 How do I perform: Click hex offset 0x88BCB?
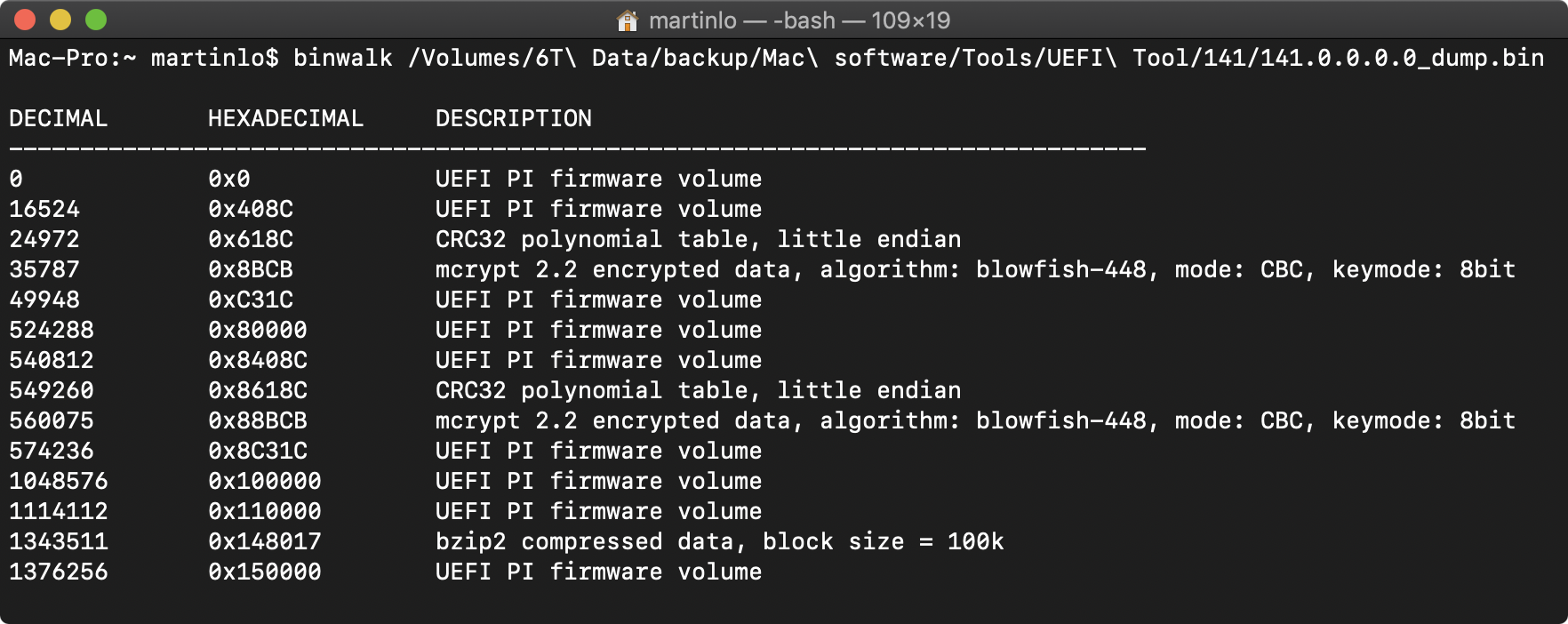258,420
